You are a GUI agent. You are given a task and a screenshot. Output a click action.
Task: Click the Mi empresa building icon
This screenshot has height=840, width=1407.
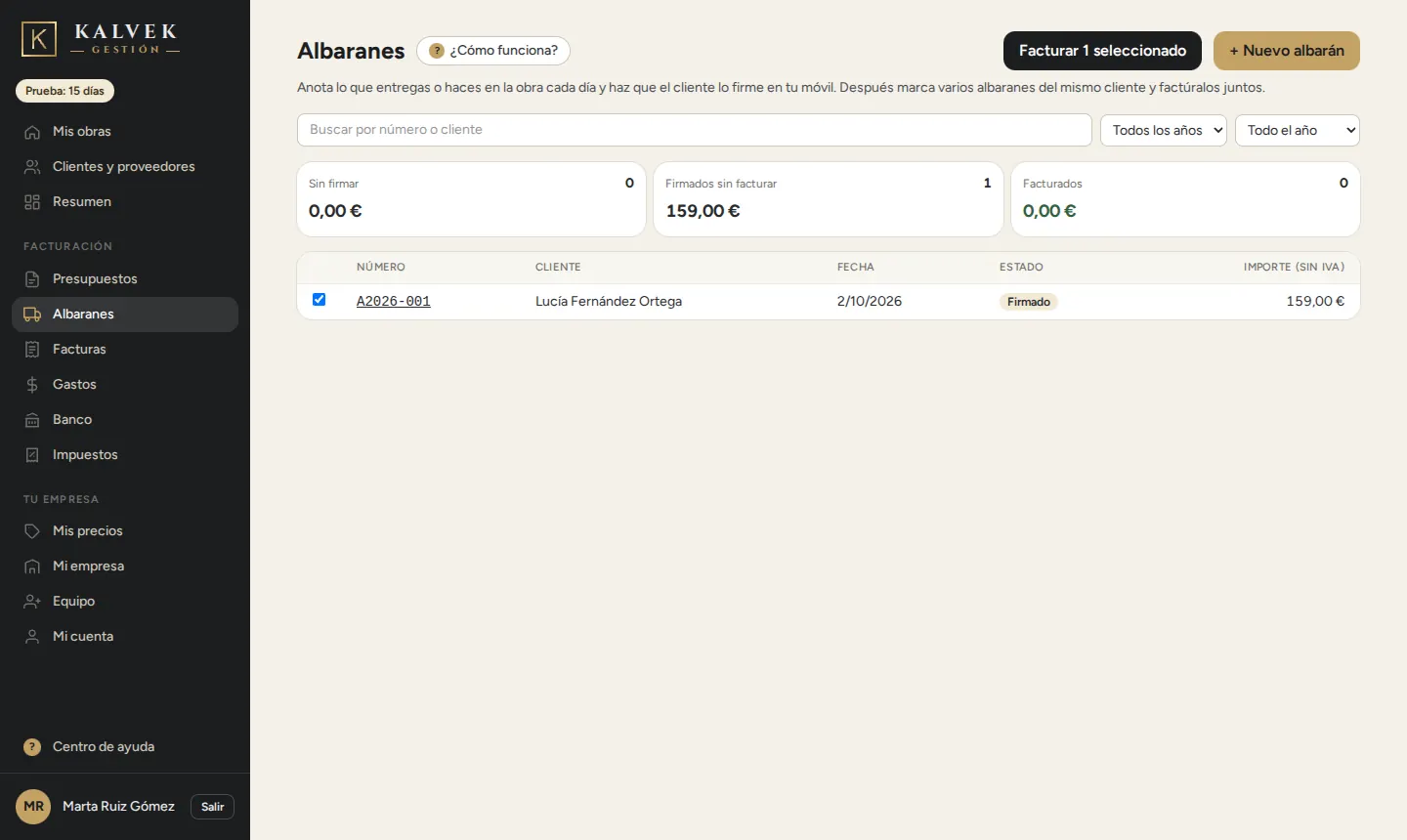32,567
